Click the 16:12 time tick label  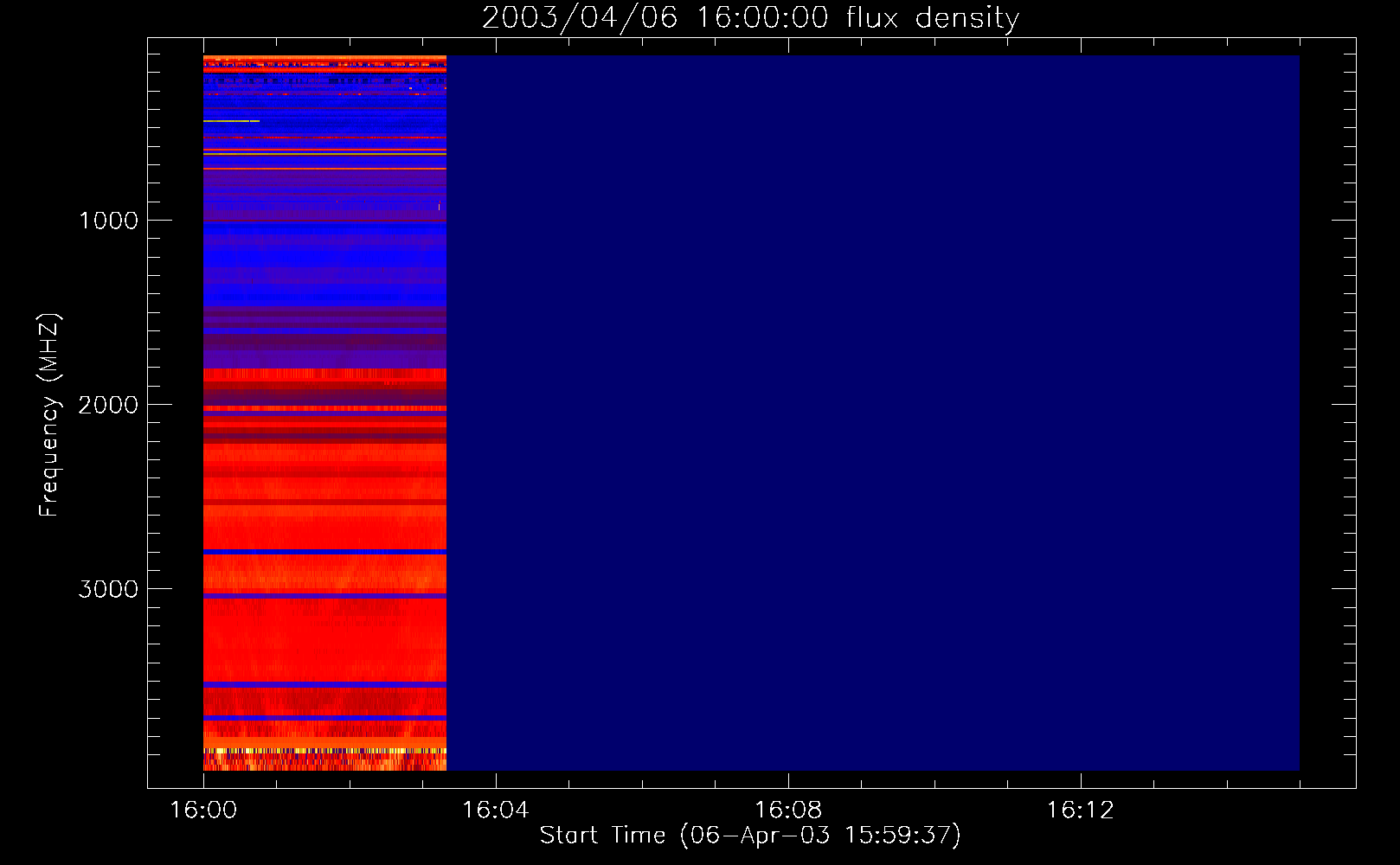(x=1080, y=811)
